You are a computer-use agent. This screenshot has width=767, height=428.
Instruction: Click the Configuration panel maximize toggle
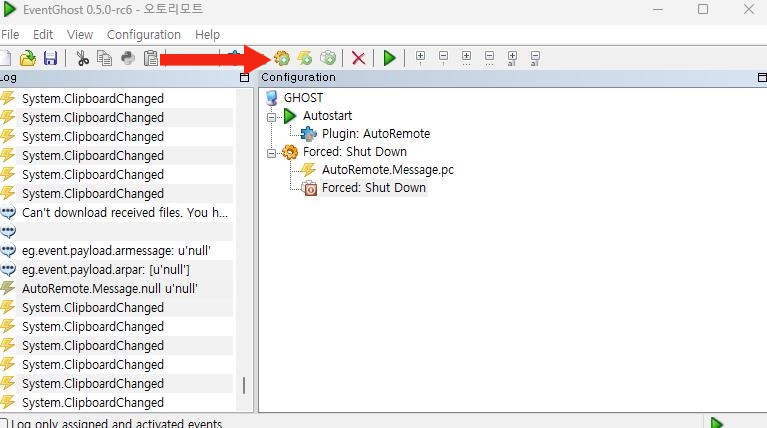click(x=760, y=78)
